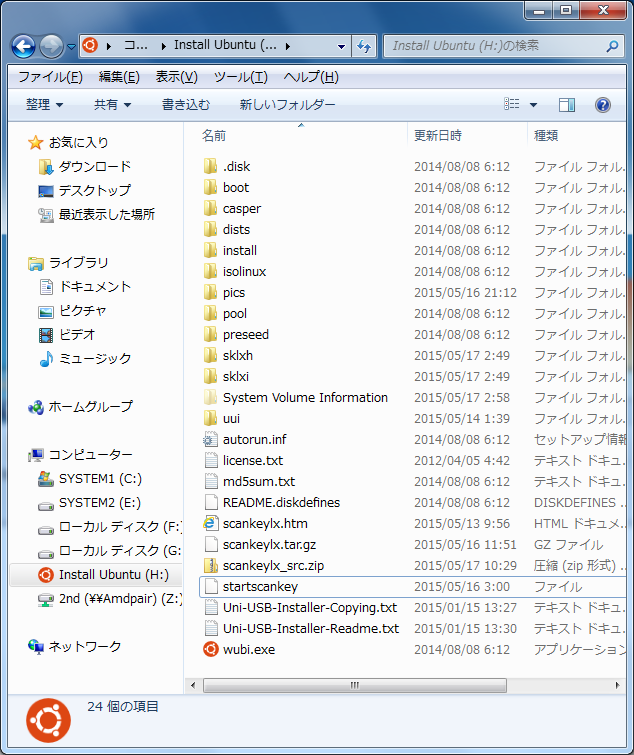This screenshot has width=634, height=755.
Task: Open ローカル ディスク (G:) drive
Action: click(x=120, y=551)
